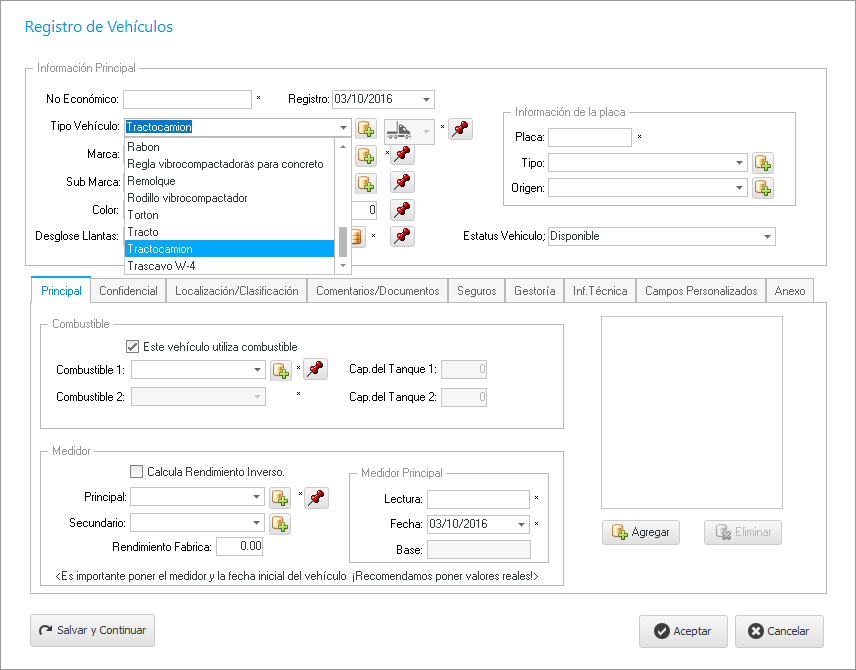Screen dimensions: 856x670
Task: Click the add icon beside Origen dropdown
Action: (x=763, y=187)
